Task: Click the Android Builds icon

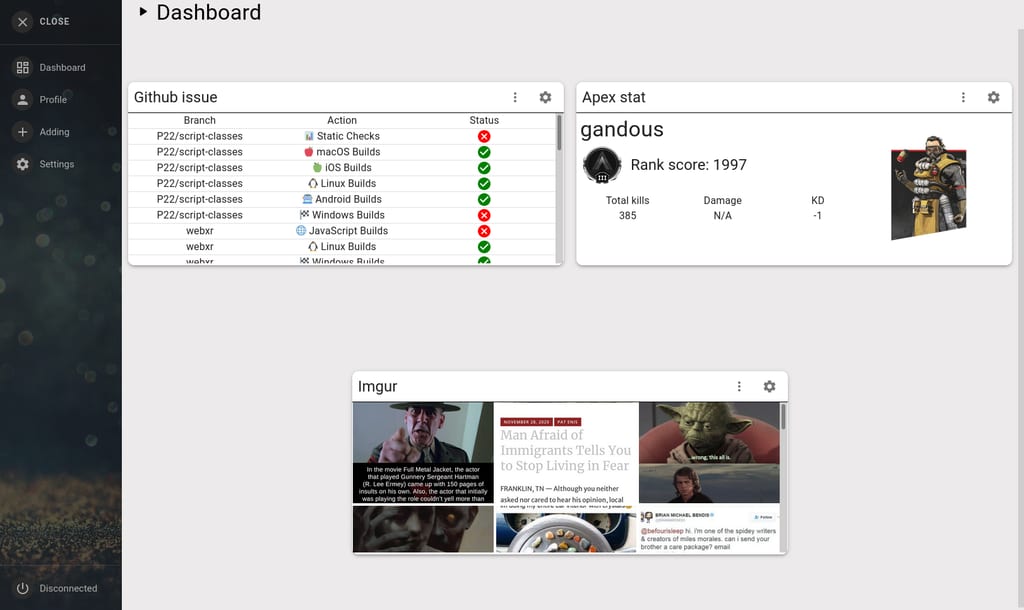Action: pyautogui.click(x=308, y=199)
